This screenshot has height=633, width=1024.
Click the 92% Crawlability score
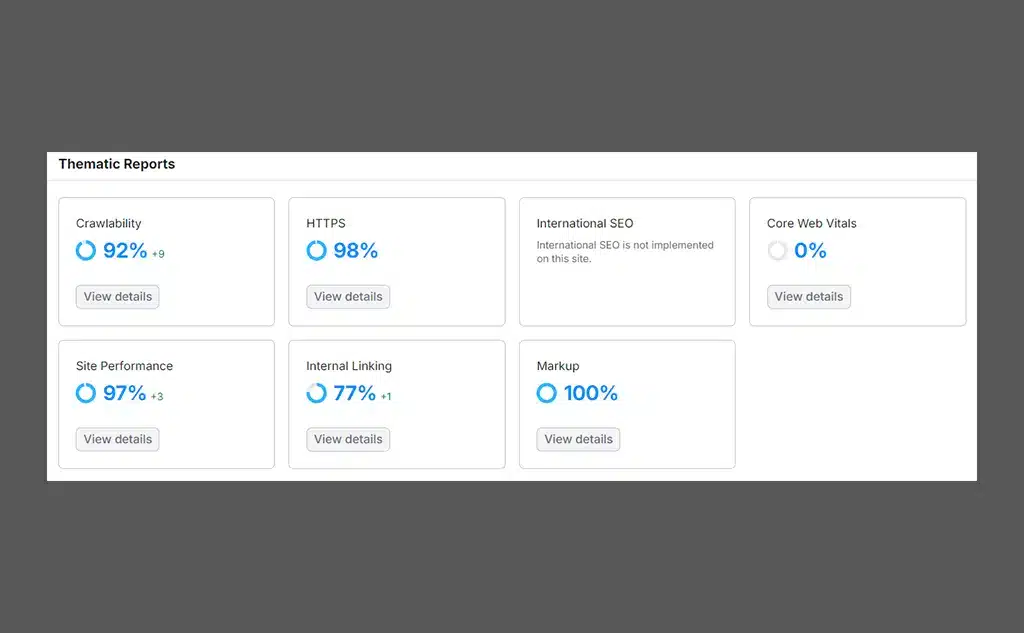click(125, 250)
